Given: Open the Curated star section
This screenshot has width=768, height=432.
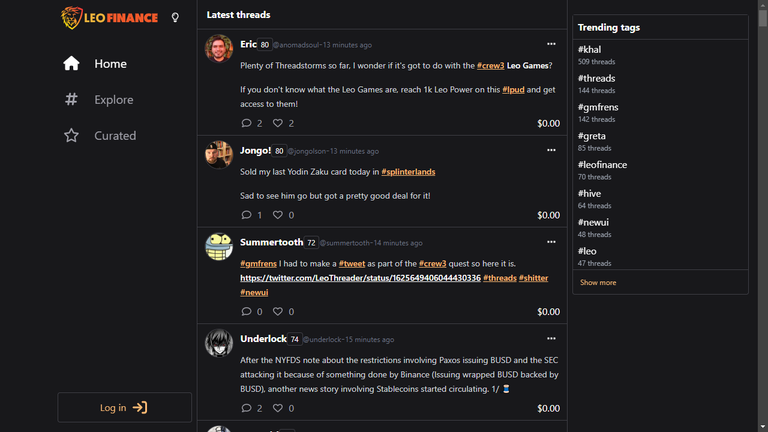Looking at the screenshot, I should tap(100, 136).
